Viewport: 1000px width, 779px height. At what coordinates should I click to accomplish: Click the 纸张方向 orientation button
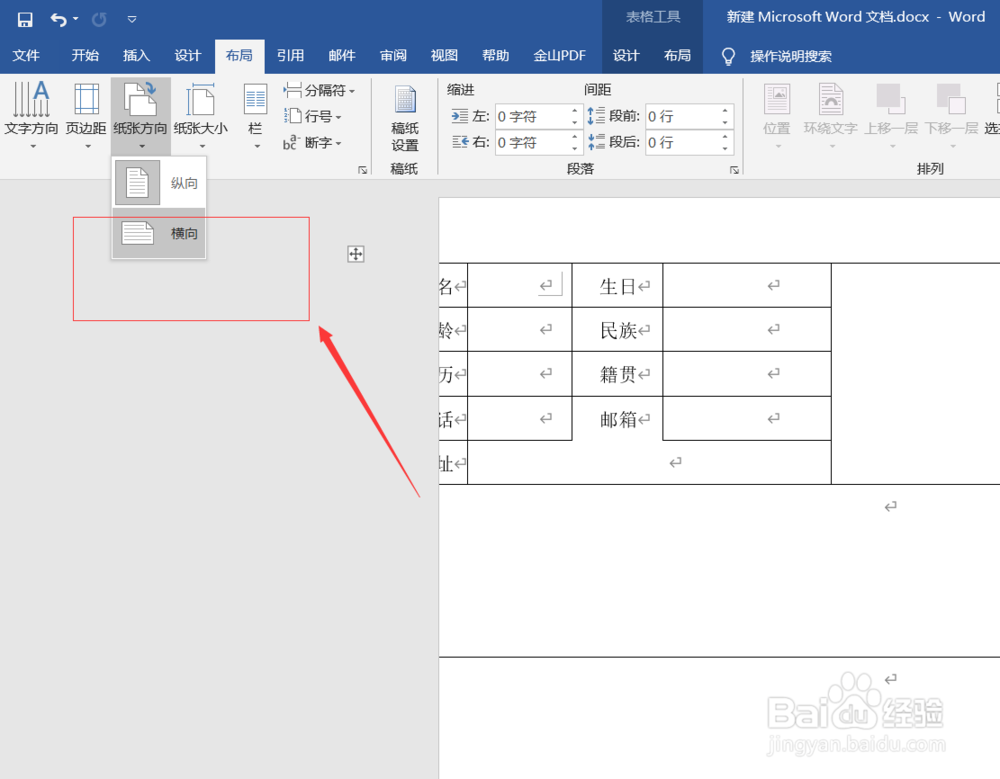point(140,115)
